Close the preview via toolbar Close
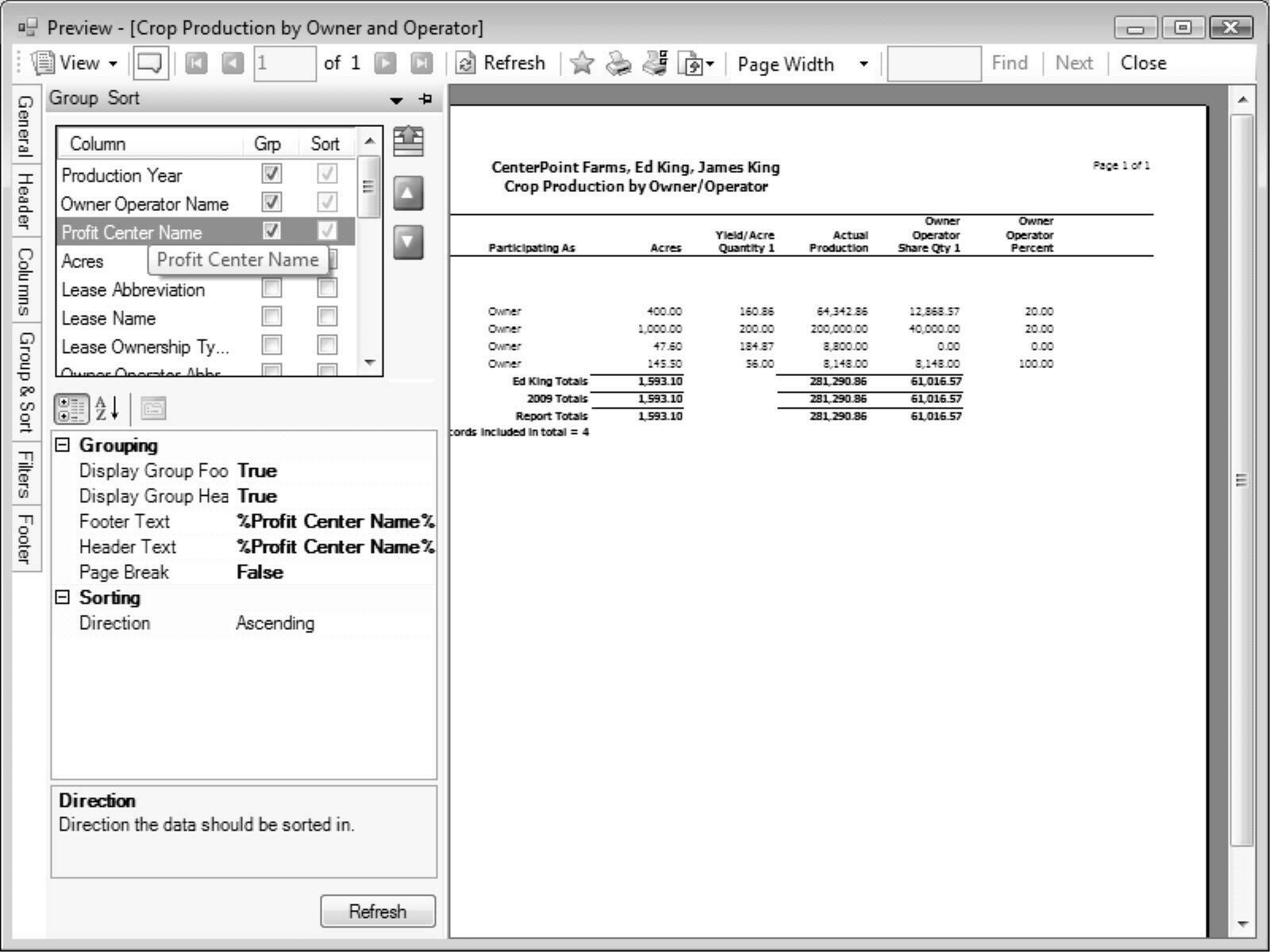This screenshot has width=1270, height=952. pos(1143,63)
